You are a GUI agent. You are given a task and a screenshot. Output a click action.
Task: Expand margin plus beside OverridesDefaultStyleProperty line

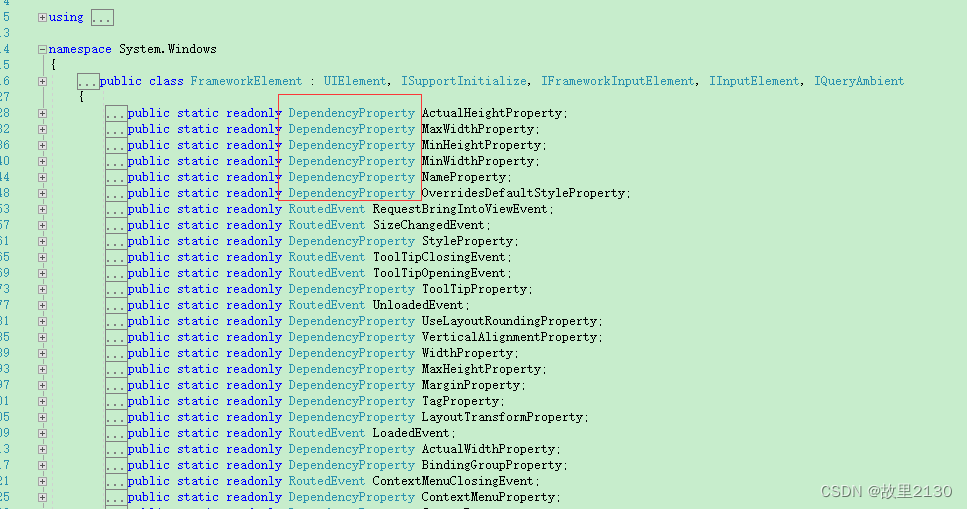point(42,194)
